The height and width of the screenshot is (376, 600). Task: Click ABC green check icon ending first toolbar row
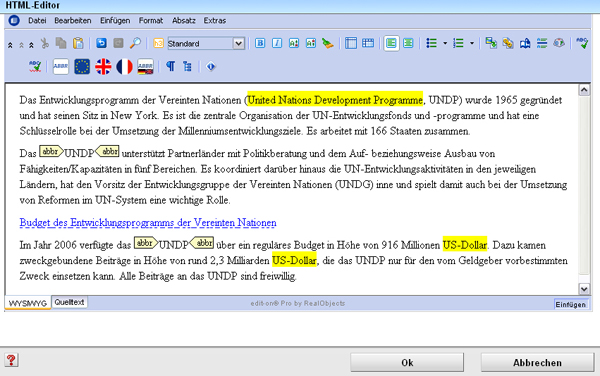tap(582, 43)
